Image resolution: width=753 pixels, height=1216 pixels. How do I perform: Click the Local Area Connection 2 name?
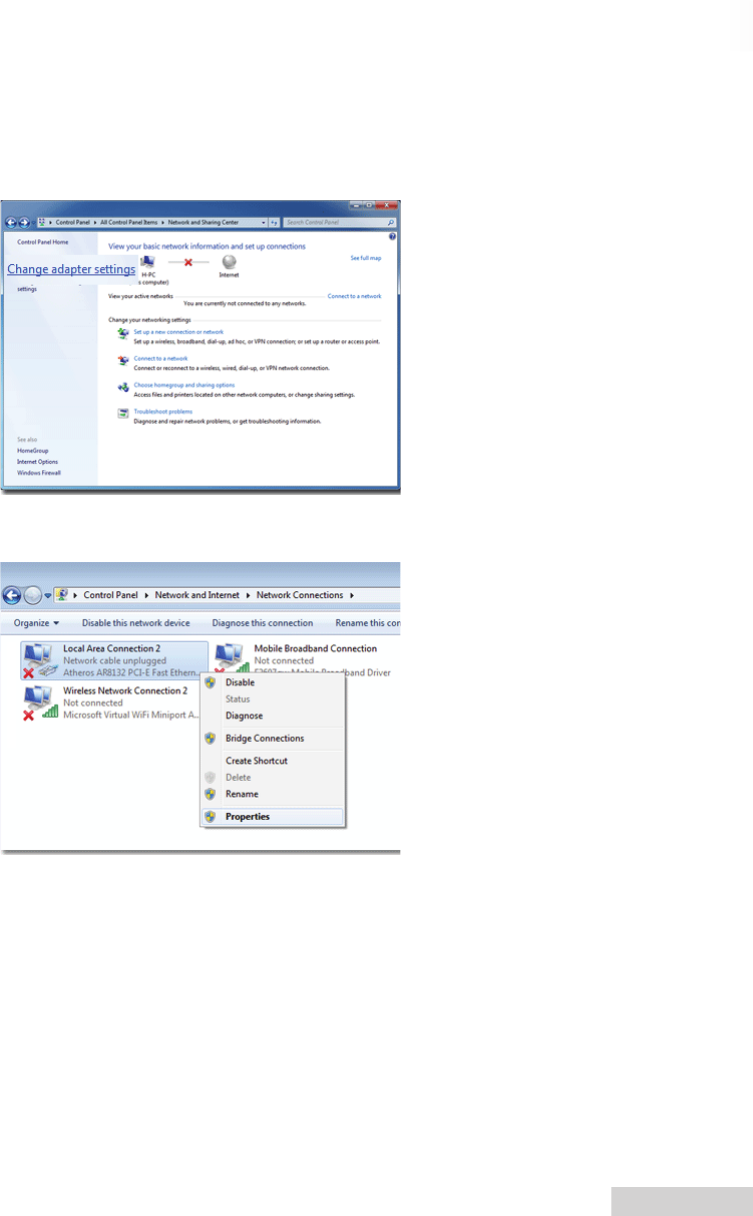pyautogui.click(x=112, y=649)
